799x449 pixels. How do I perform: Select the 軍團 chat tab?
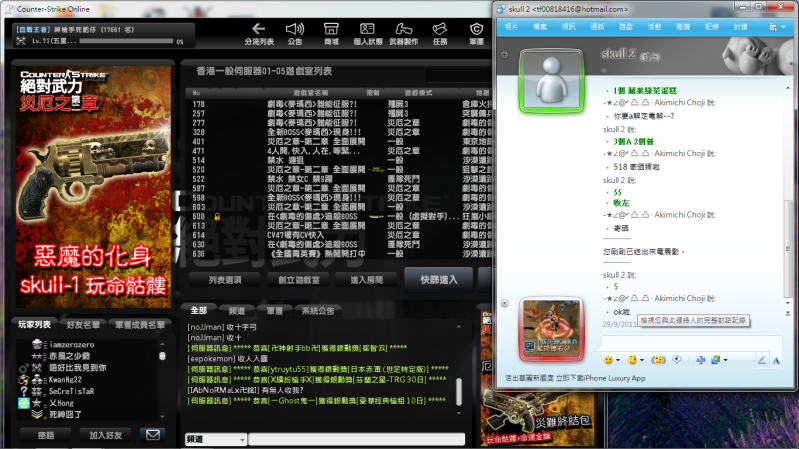(x=274, y=311)
